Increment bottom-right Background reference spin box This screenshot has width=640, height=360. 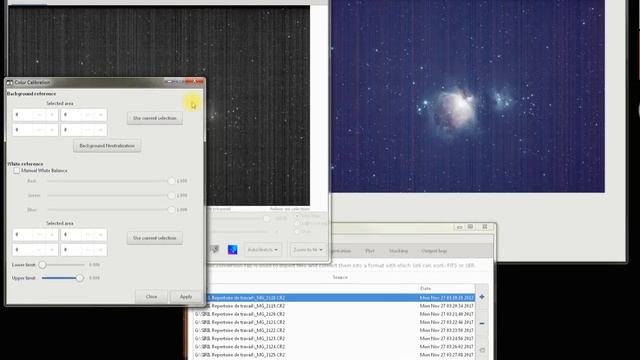tap(100, 130)
